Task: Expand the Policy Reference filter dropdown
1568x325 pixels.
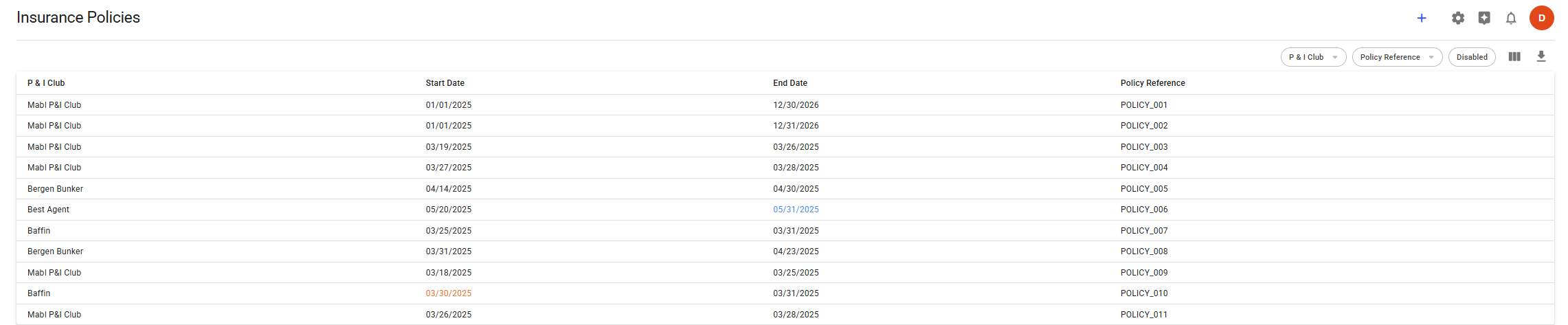Action: 1397,57
